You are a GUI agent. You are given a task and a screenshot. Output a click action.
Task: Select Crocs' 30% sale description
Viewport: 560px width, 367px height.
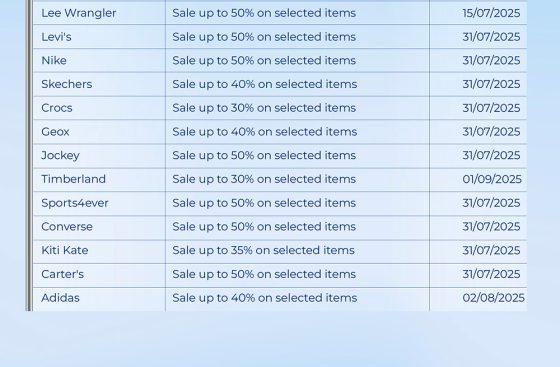(264, 108)
